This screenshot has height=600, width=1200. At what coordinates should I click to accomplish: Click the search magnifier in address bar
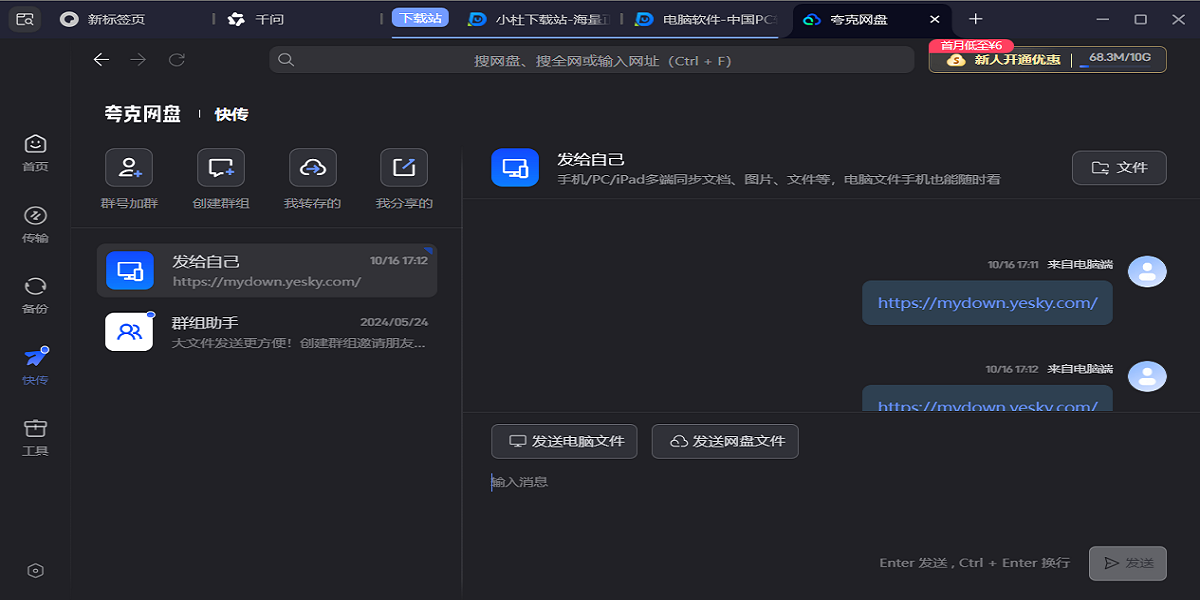tap(286, 60)
